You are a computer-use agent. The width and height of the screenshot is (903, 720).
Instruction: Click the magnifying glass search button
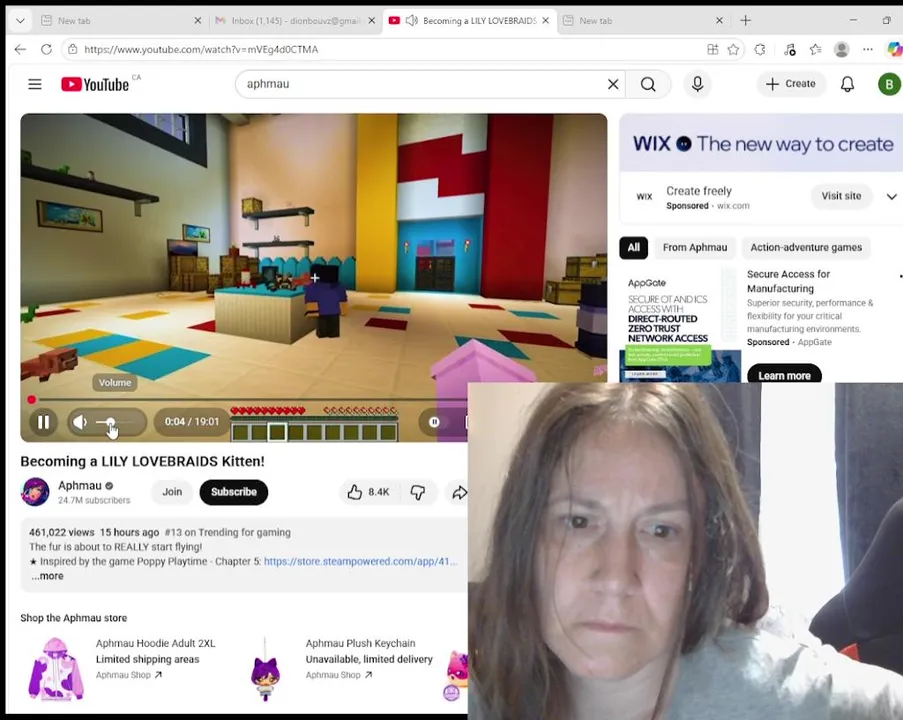click(648, 84)
